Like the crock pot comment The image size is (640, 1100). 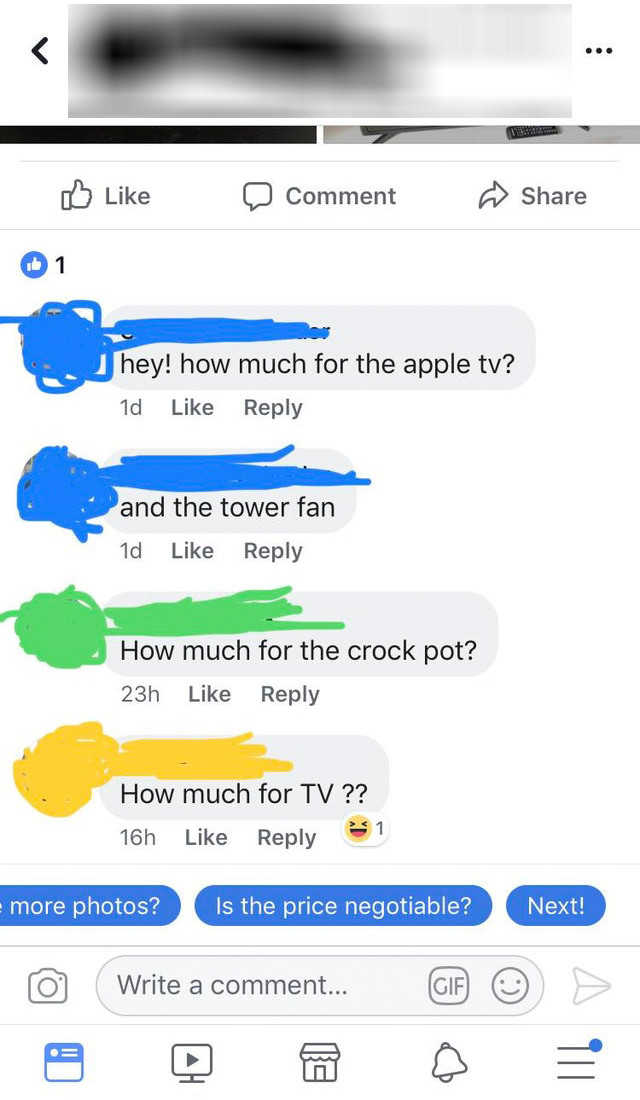209,694
